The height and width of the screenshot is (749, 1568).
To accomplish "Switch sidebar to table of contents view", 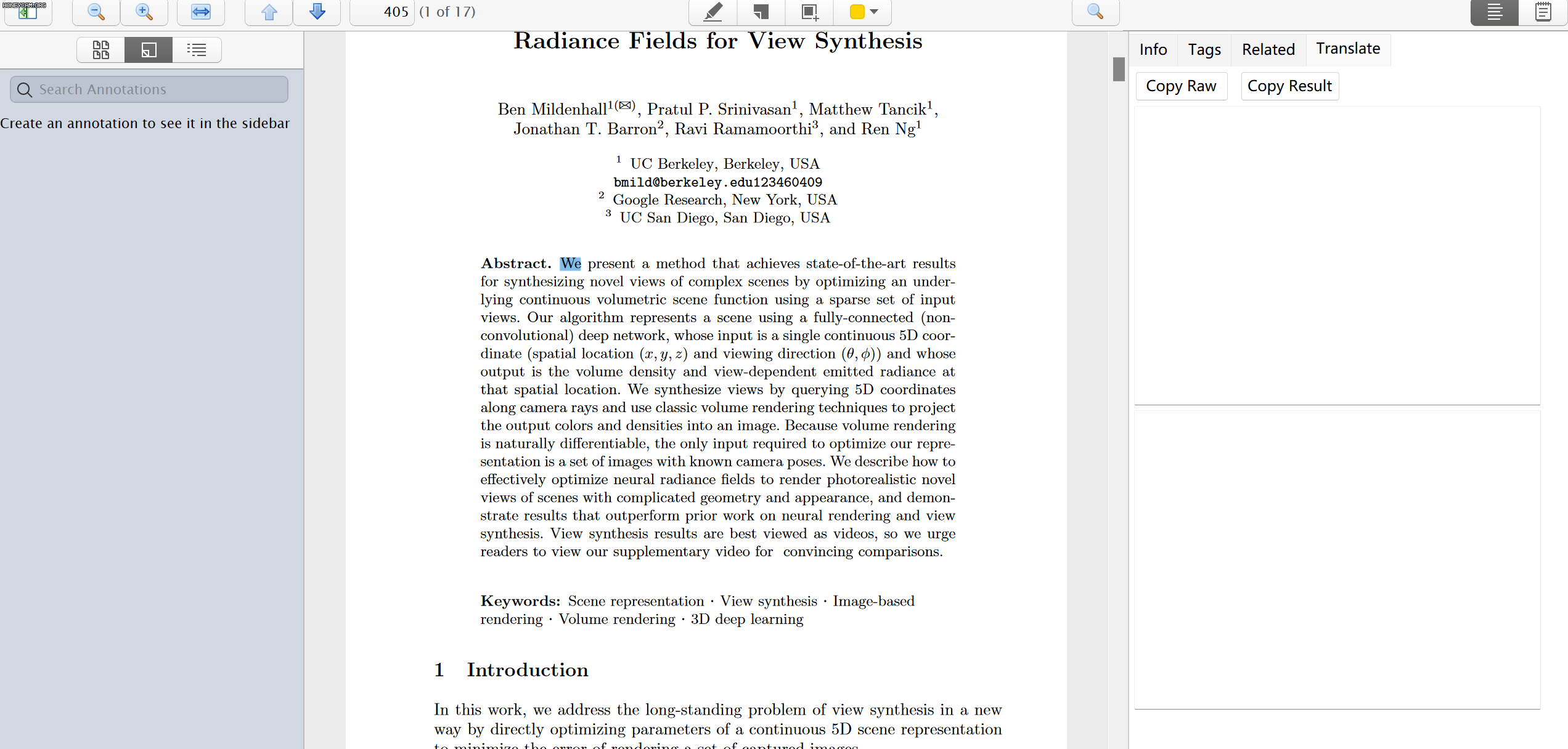I will coord(197,50).
